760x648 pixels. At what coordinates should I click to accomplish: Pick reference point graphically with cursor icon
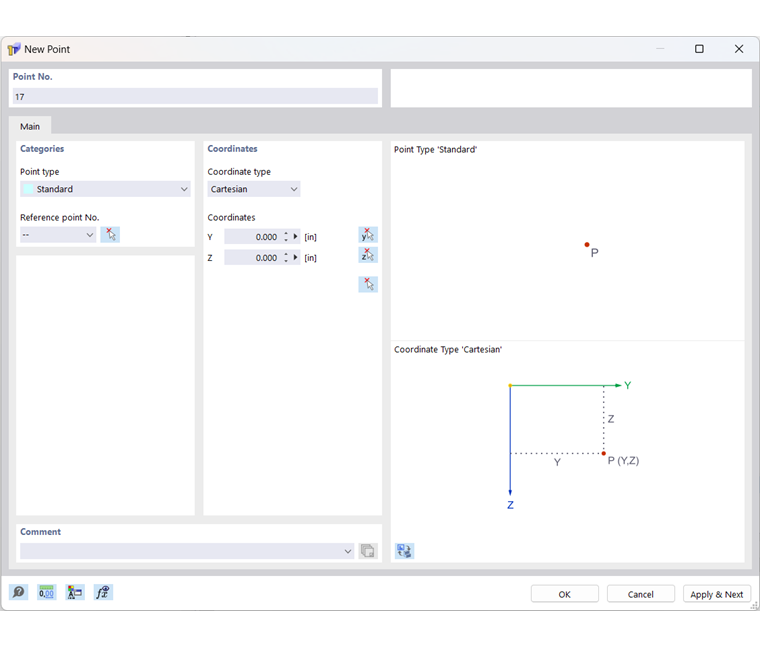(x=110, y=235)
